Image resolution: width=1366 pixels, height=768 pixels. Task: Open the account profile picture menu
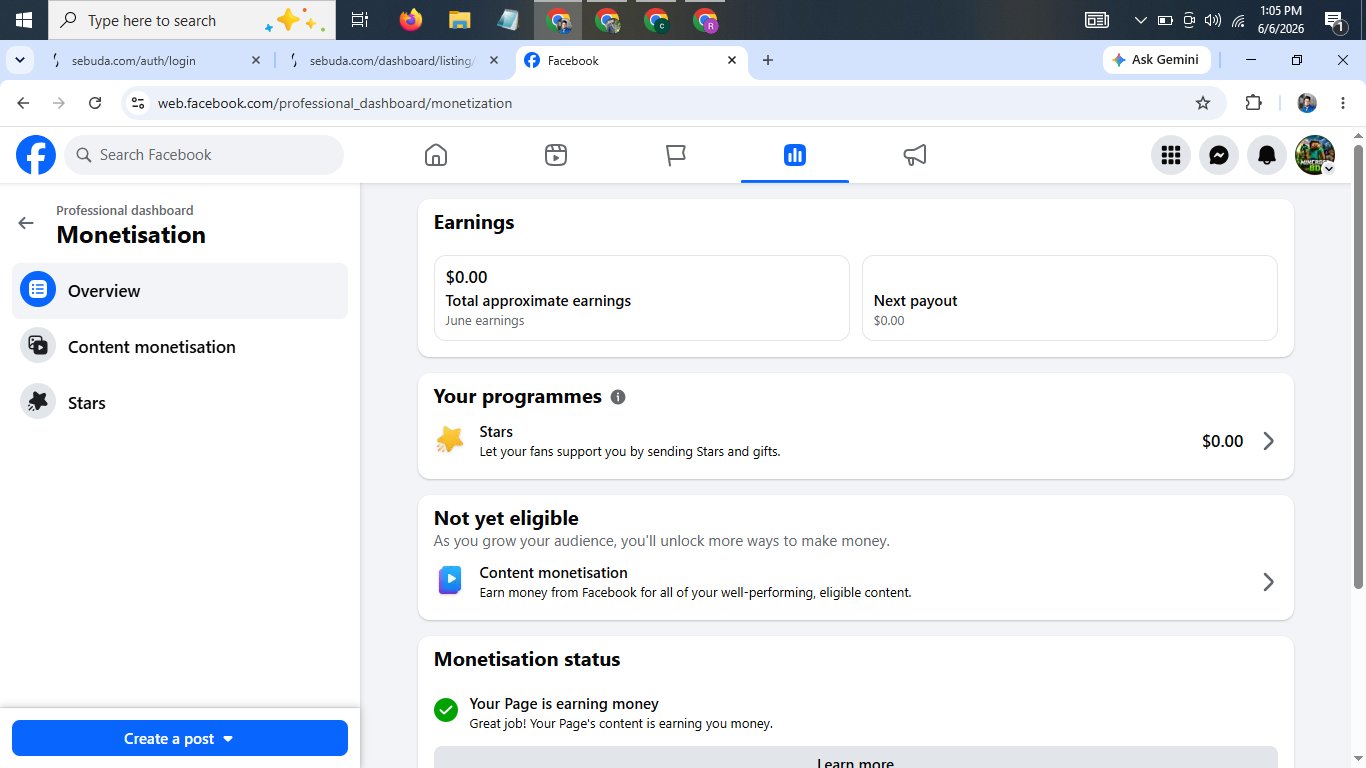tap(1315, 155)
